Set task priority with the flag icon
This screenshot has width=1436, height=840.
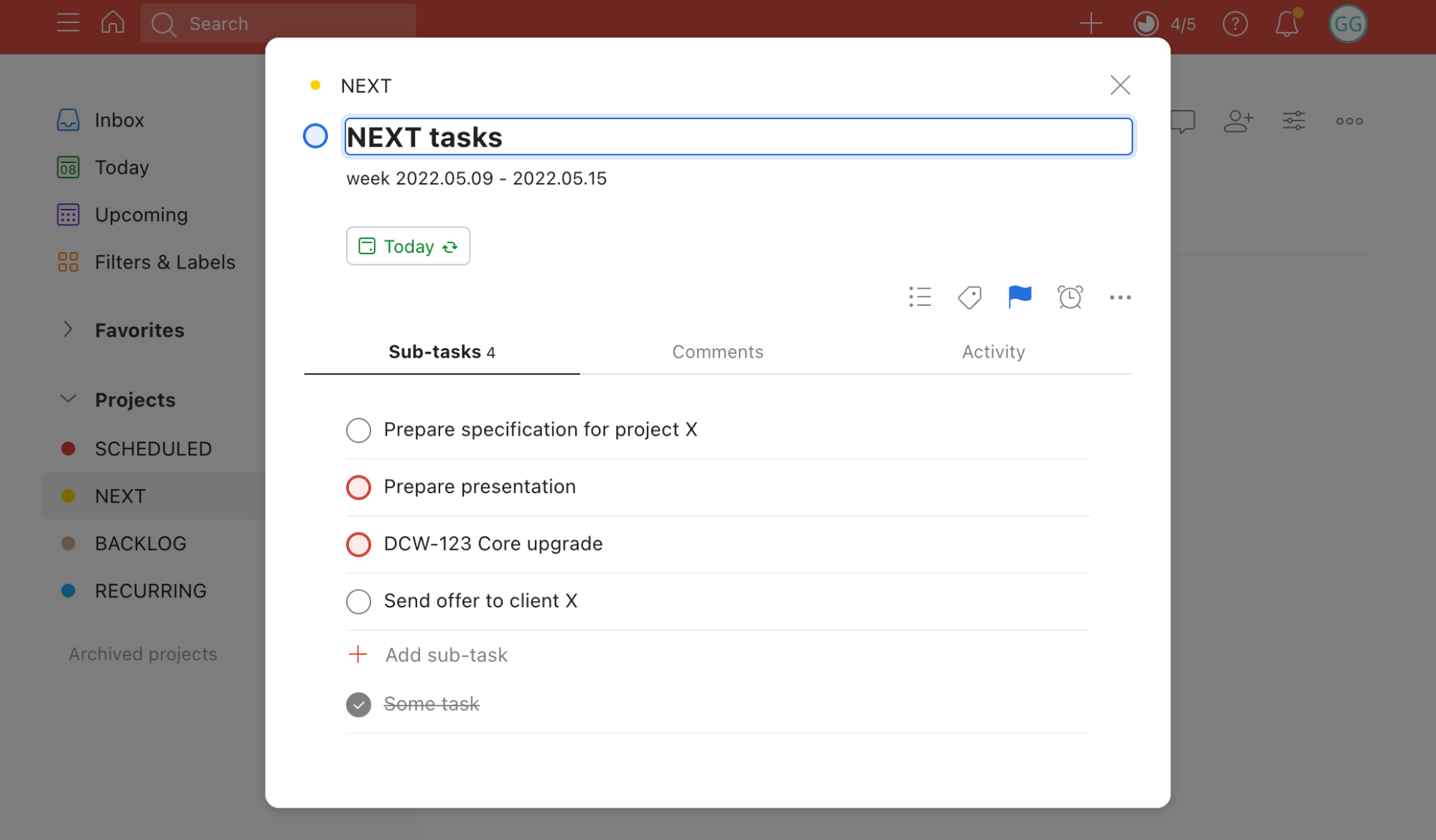(x=1019, y=297)
